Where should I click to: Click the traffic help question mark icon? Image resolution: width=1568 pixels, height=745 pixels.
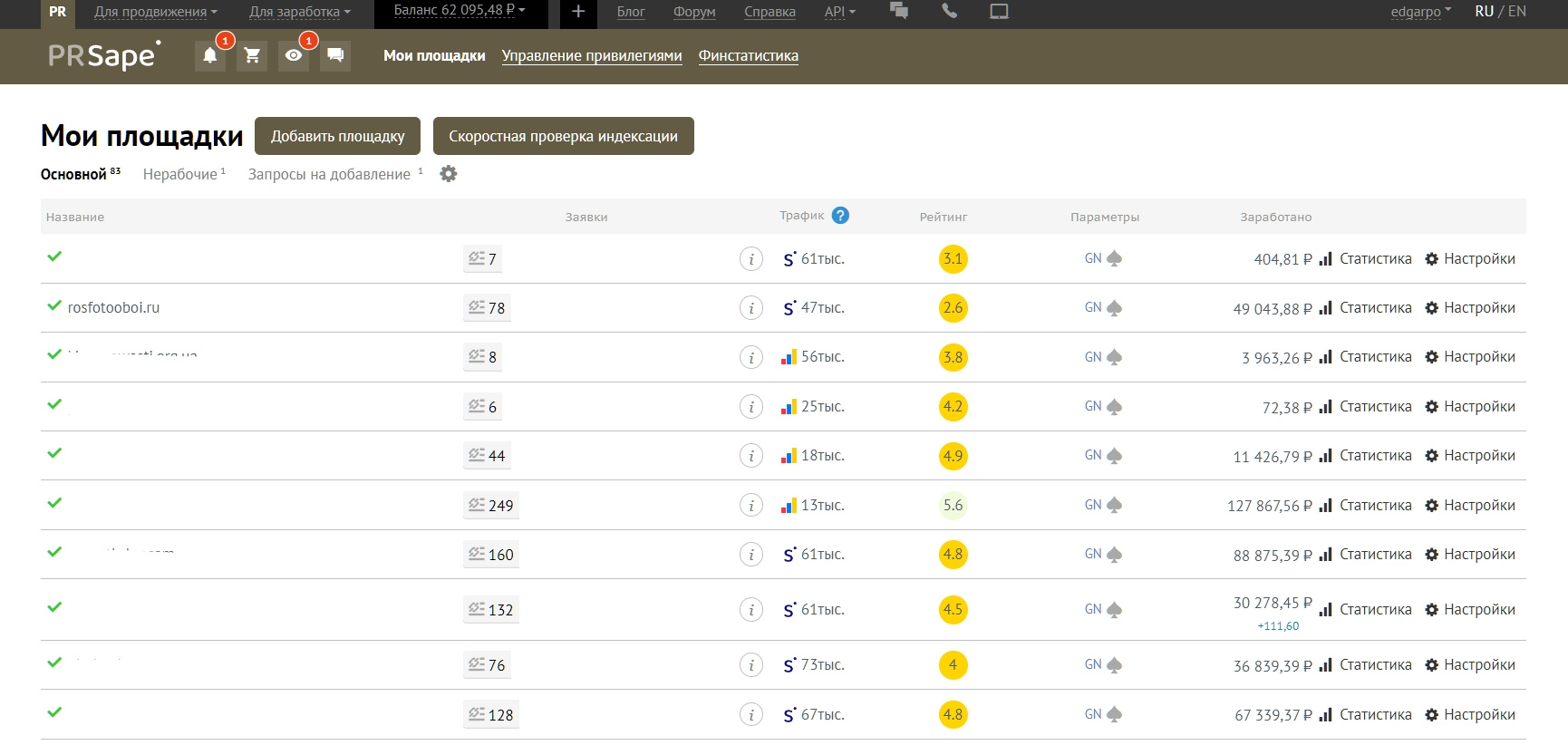pyautogui.click(x=840, y=216)
